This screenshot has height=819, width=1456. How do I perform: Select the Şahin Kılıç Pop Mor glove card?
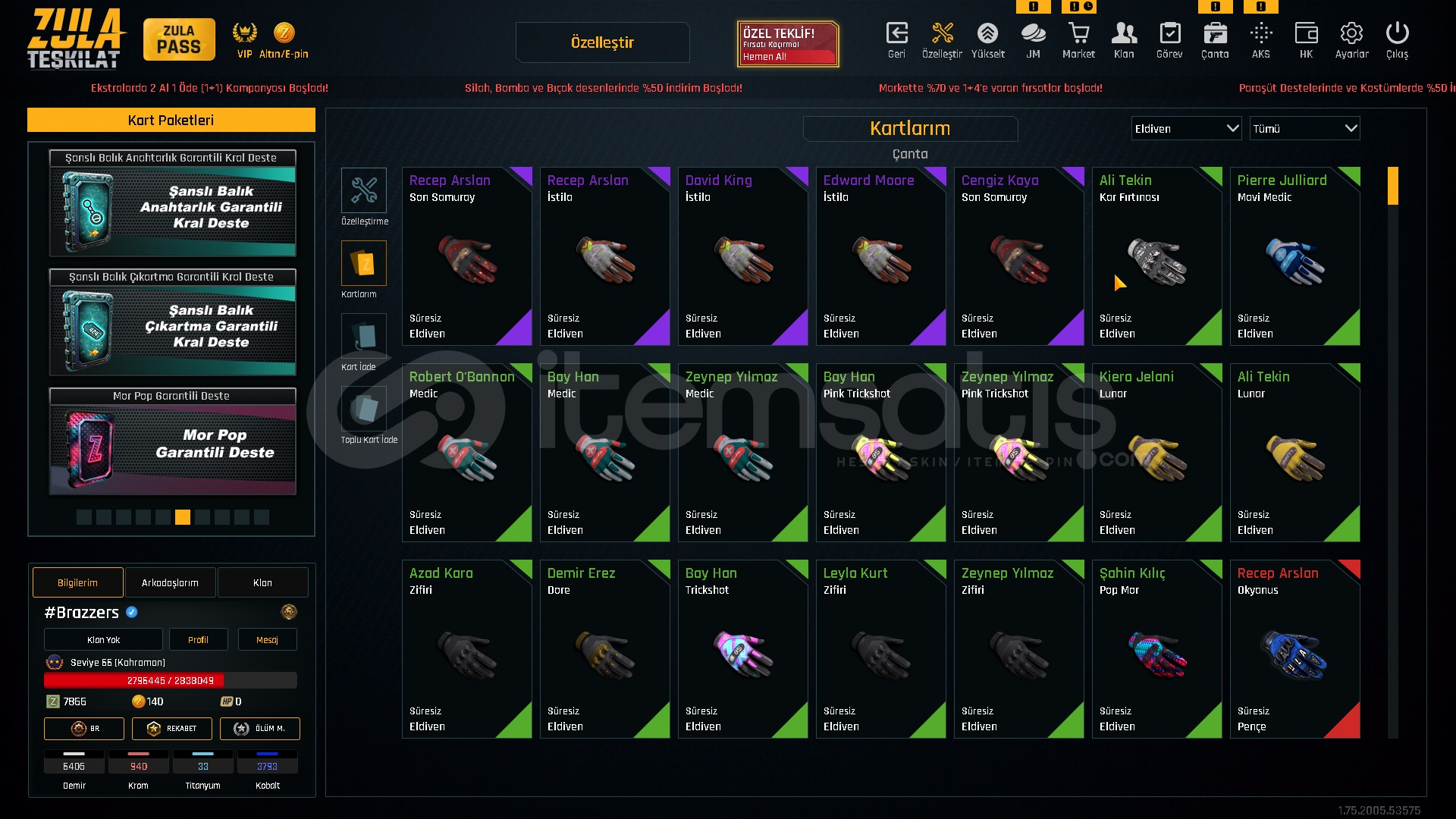[x=1156, y=649]
